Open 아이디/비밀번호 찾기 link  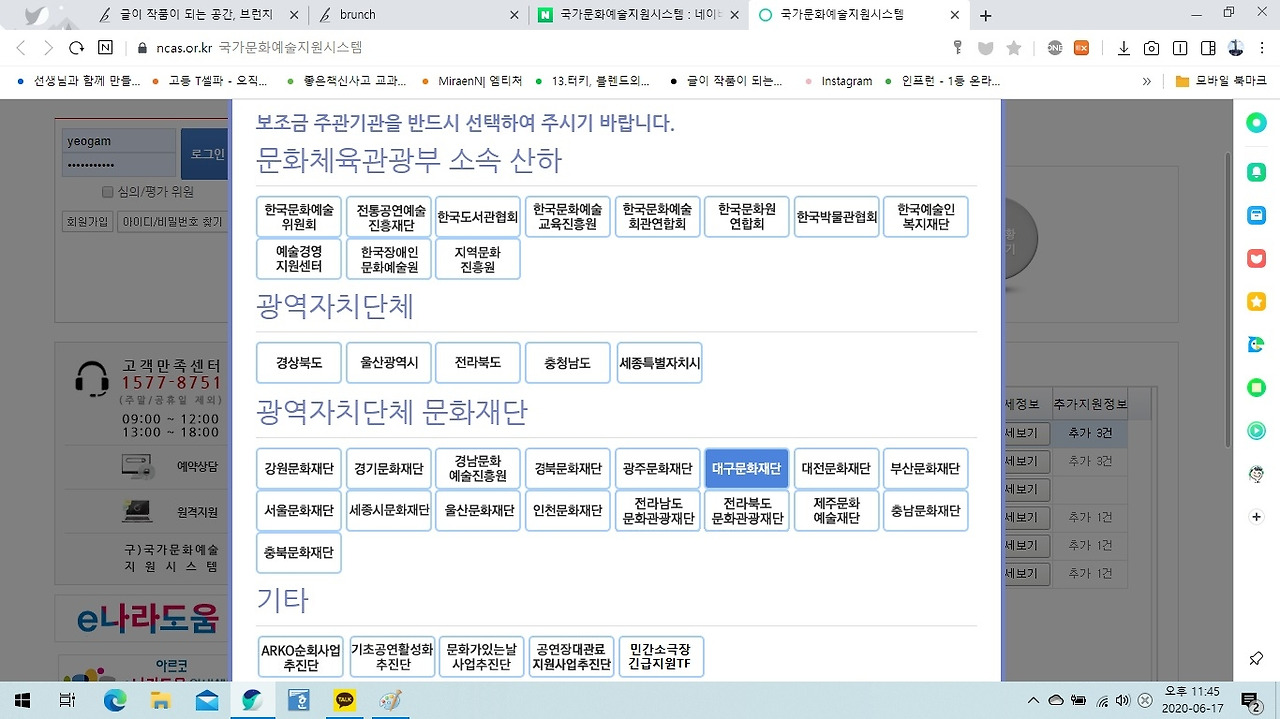(171, 222)
